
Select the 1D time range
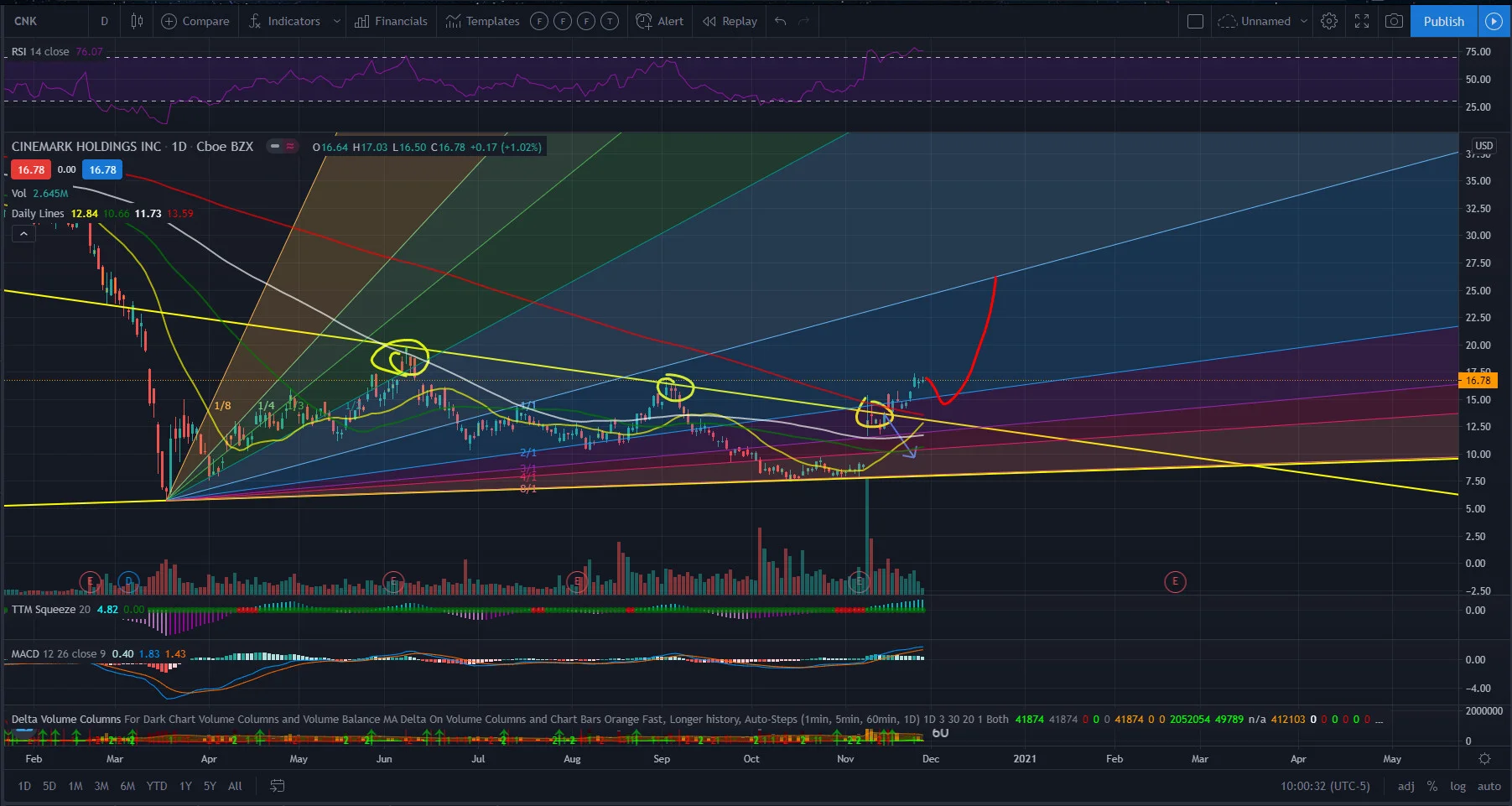coord(24,786)
